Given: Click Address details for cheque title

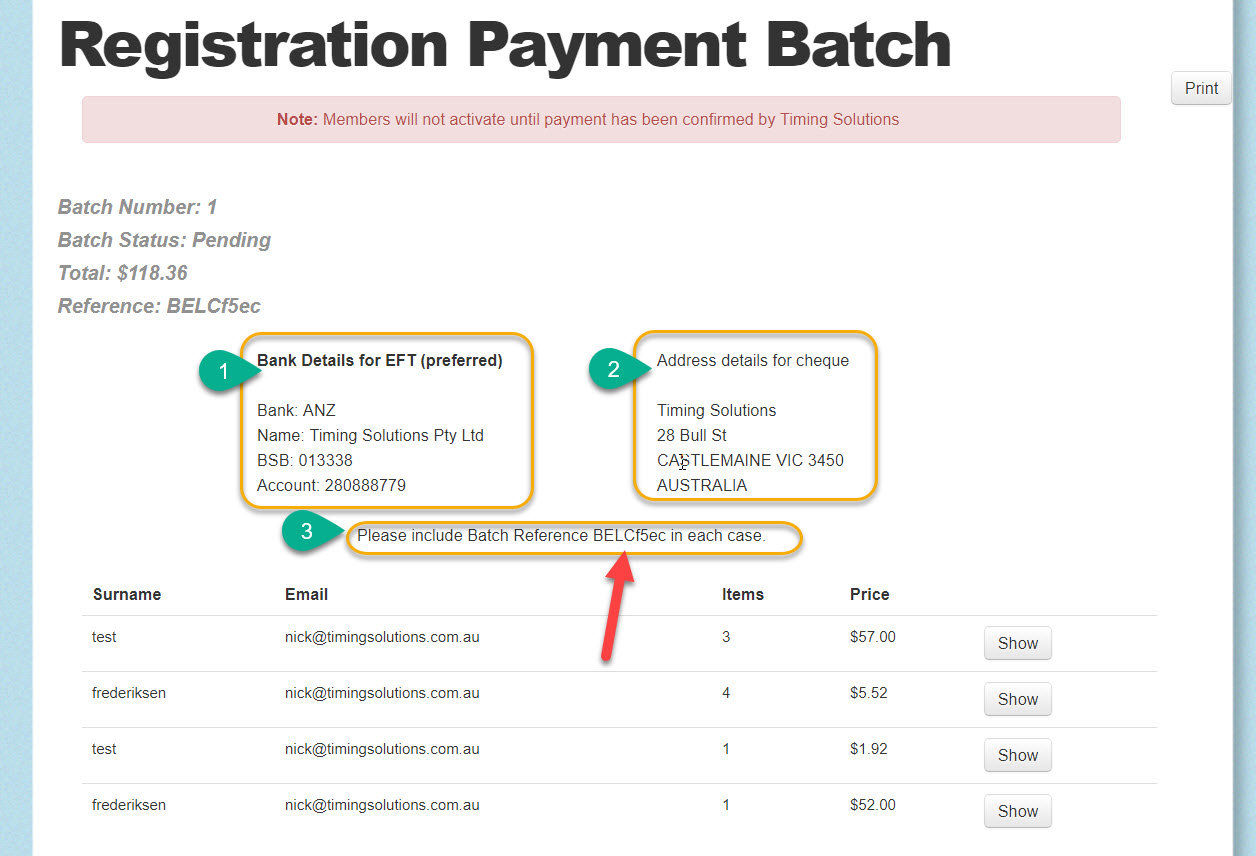Looking at the screenshot, I should 753,360.
